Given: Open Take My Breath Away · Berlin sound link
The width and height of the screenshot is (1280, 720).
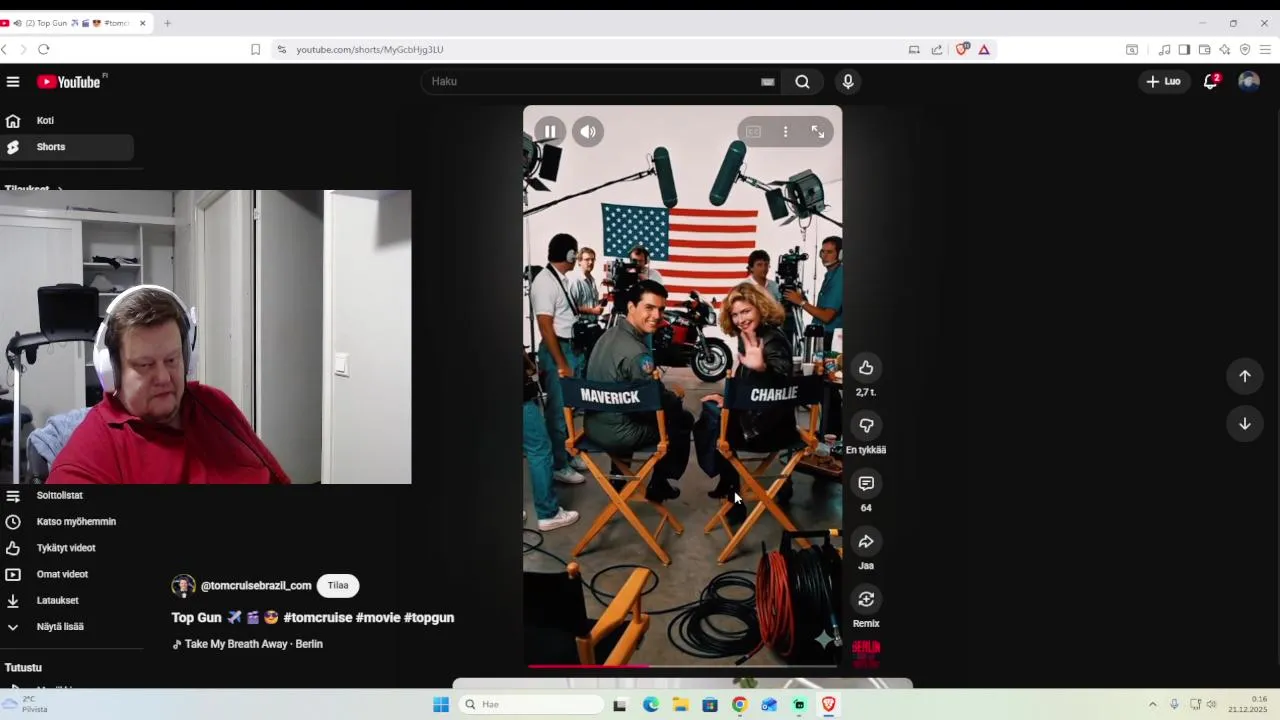Looking at the screenshot, I should 248,644.
